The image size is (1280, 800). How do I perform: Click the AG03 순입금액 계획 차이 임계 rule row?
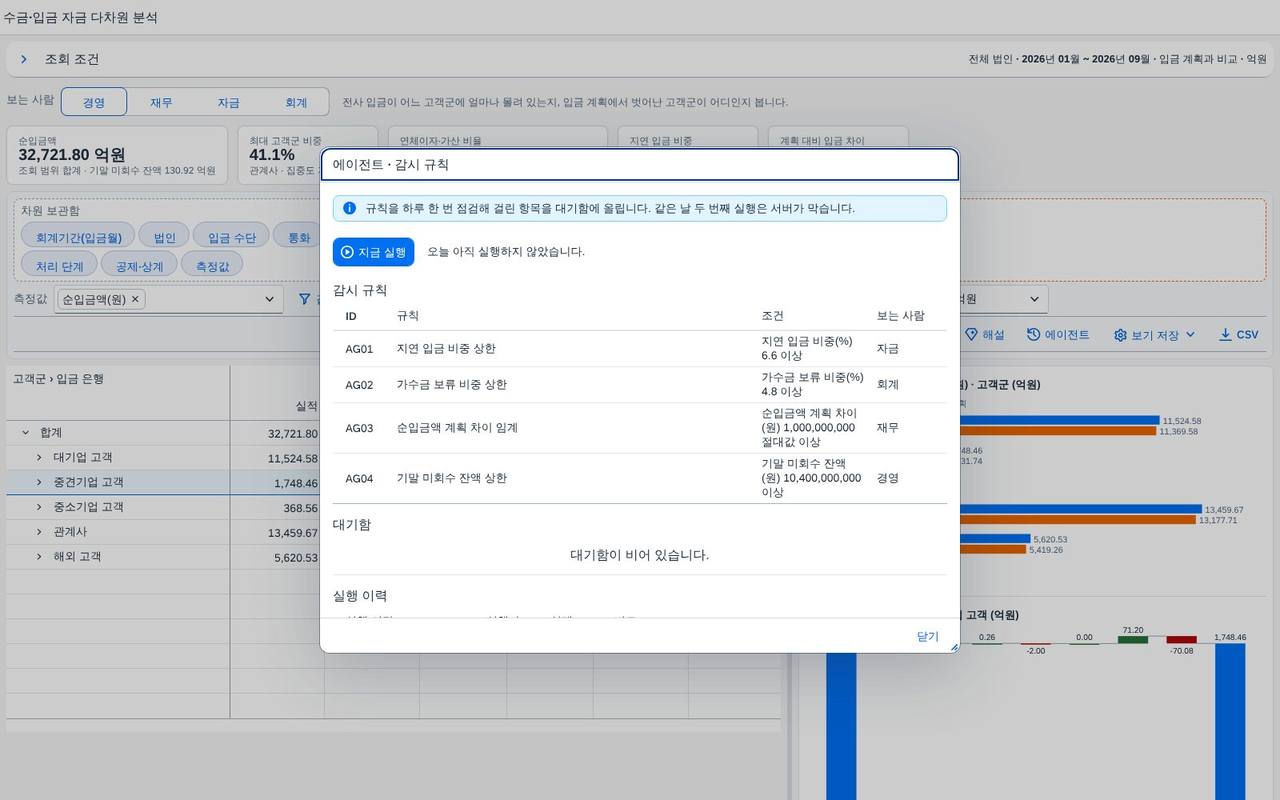[640, 428]
